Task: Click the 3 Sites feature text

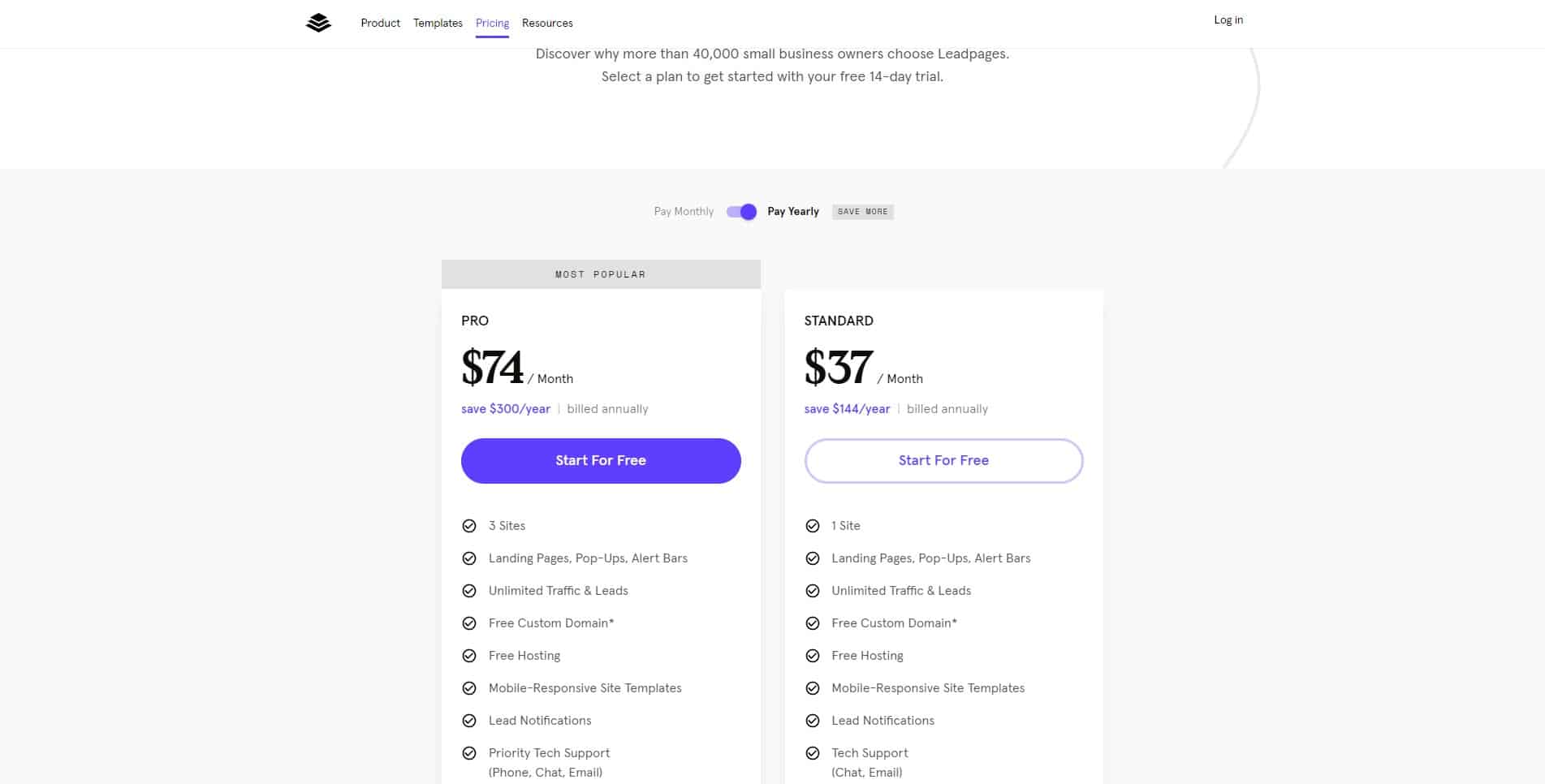Action: point(507,526)
